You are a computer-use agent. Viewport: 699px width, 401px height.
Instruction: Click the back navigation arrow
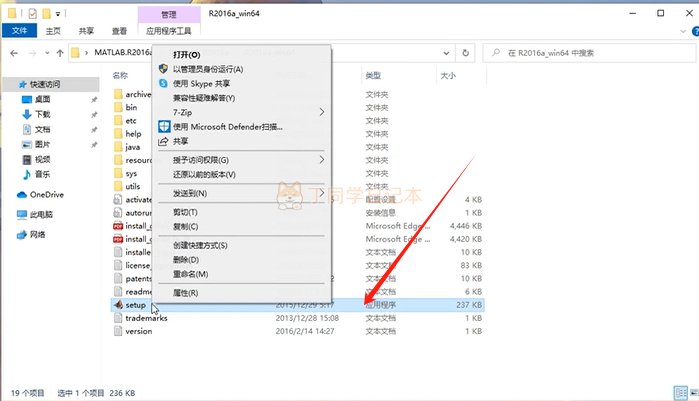[14, 53]
